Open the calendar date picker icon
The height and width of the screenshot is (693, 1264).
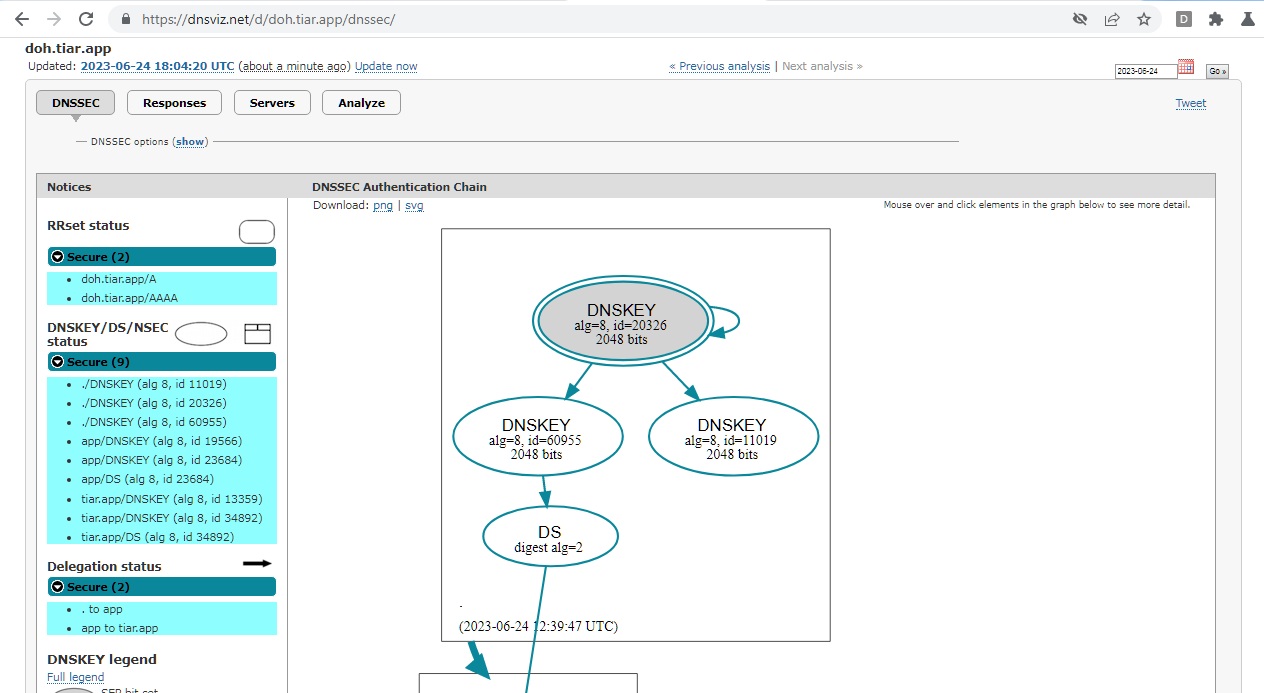point(1186,68)
